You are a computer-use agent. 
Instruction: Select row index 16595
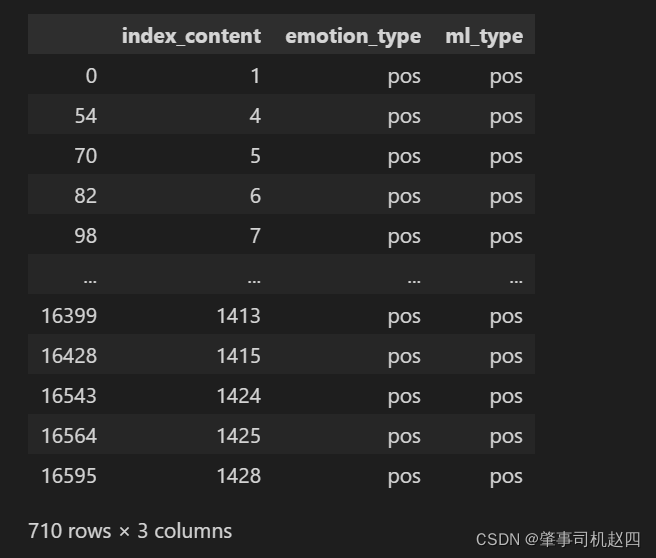pyautogui.click(x=69, y=476)
